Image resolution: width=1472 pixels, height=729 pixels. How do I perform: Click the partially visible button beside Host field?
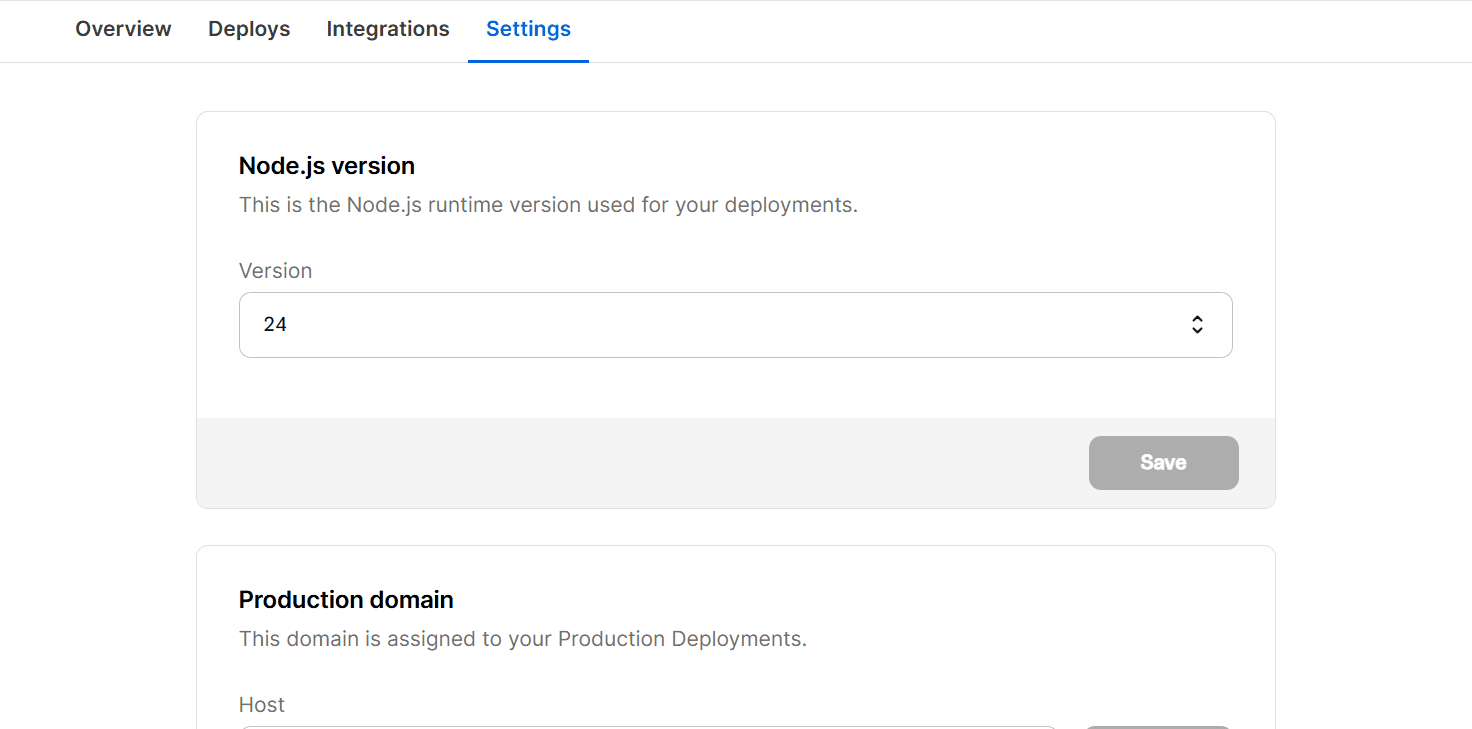pyautogui.click(x=1158, y=727)
